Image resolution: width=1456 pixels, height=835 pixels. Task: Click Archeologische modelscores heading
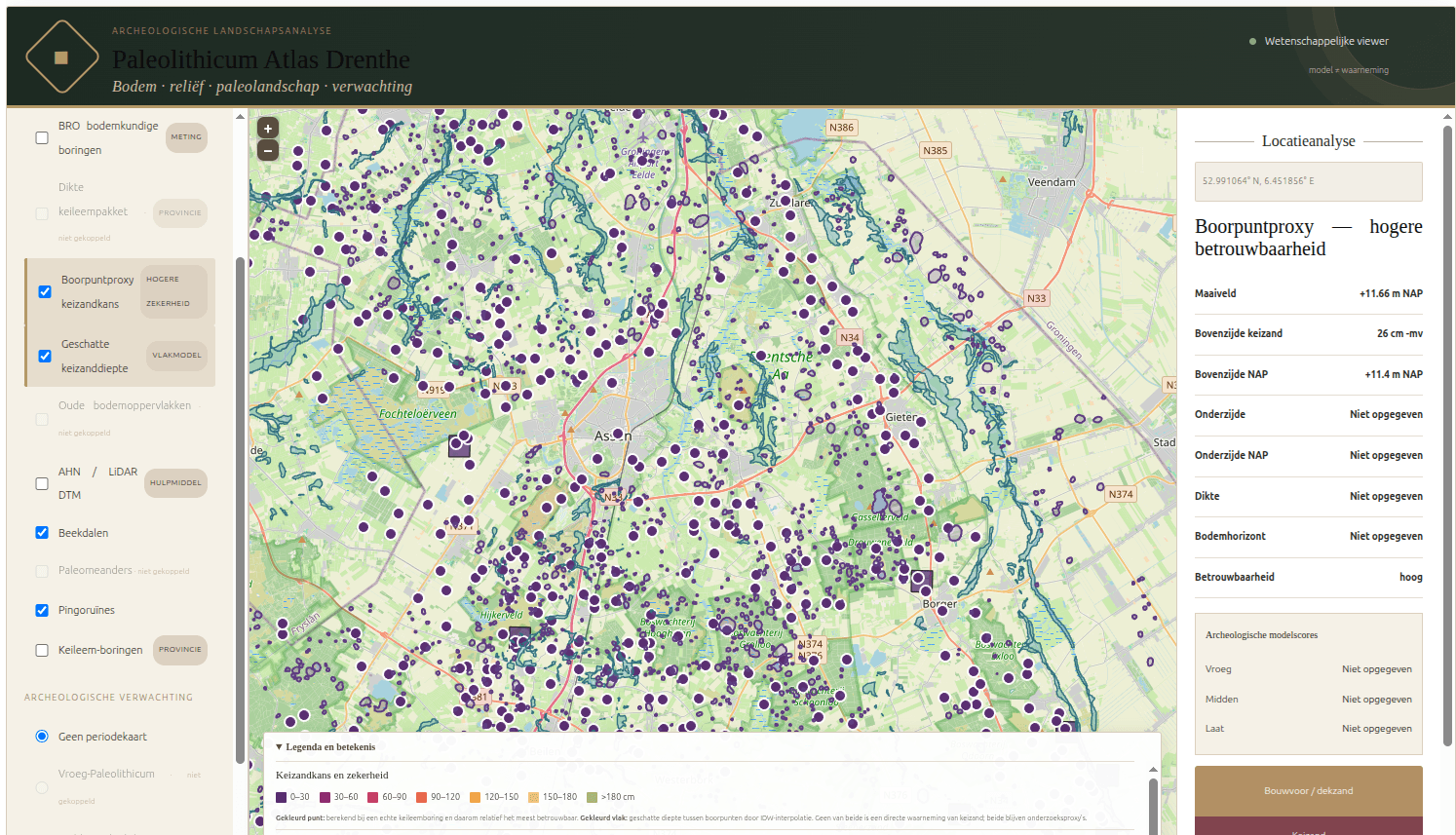tap(1261, 635)
